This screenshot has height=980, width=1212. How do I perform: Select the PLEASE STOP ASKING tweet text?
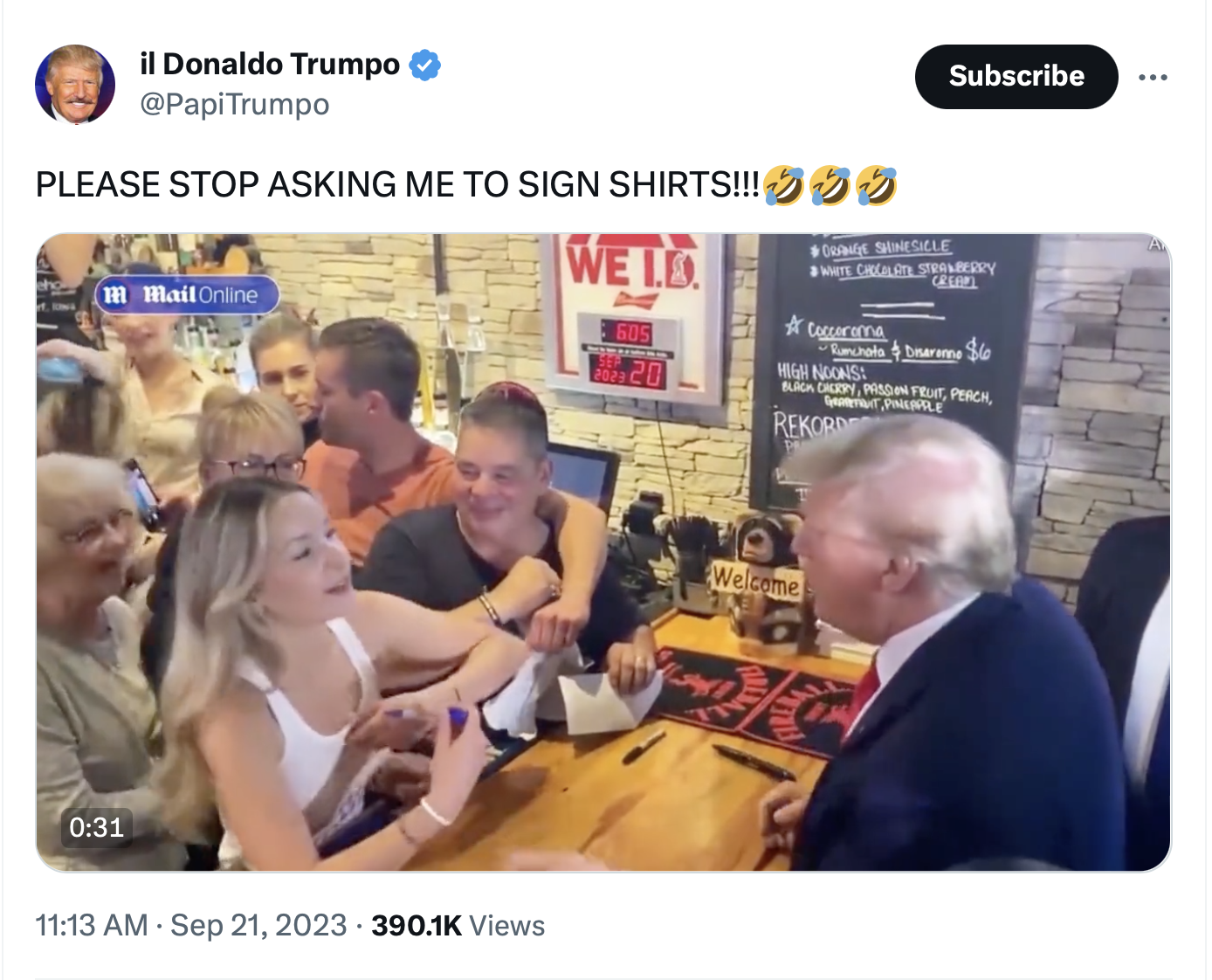click(398, 184)
